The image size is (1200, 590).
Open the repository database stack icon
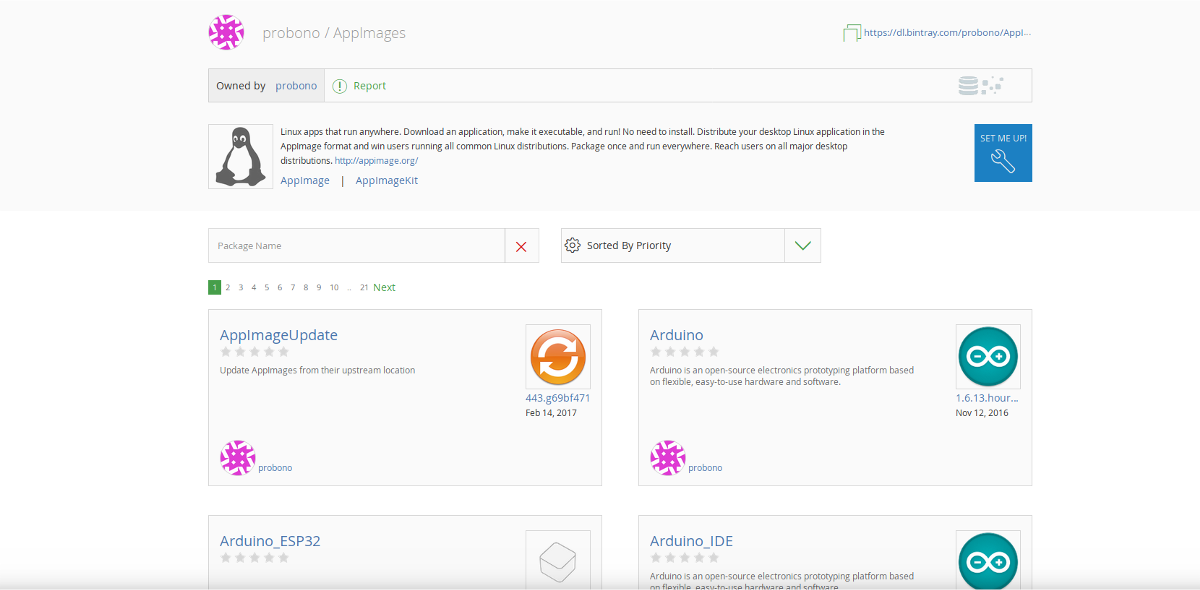point(968,86)
